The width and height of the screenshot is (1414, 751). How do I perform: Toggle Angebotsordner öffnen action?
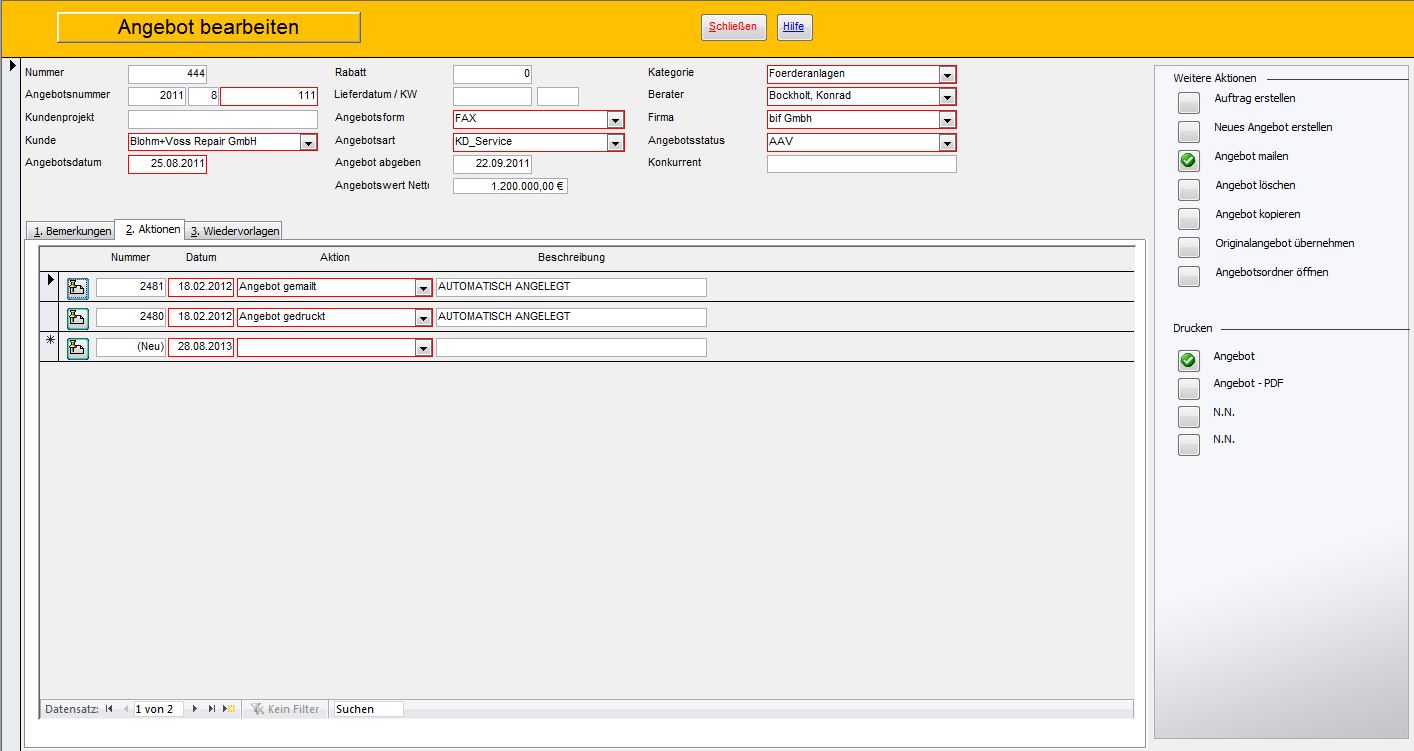(x=1189, y=276)
